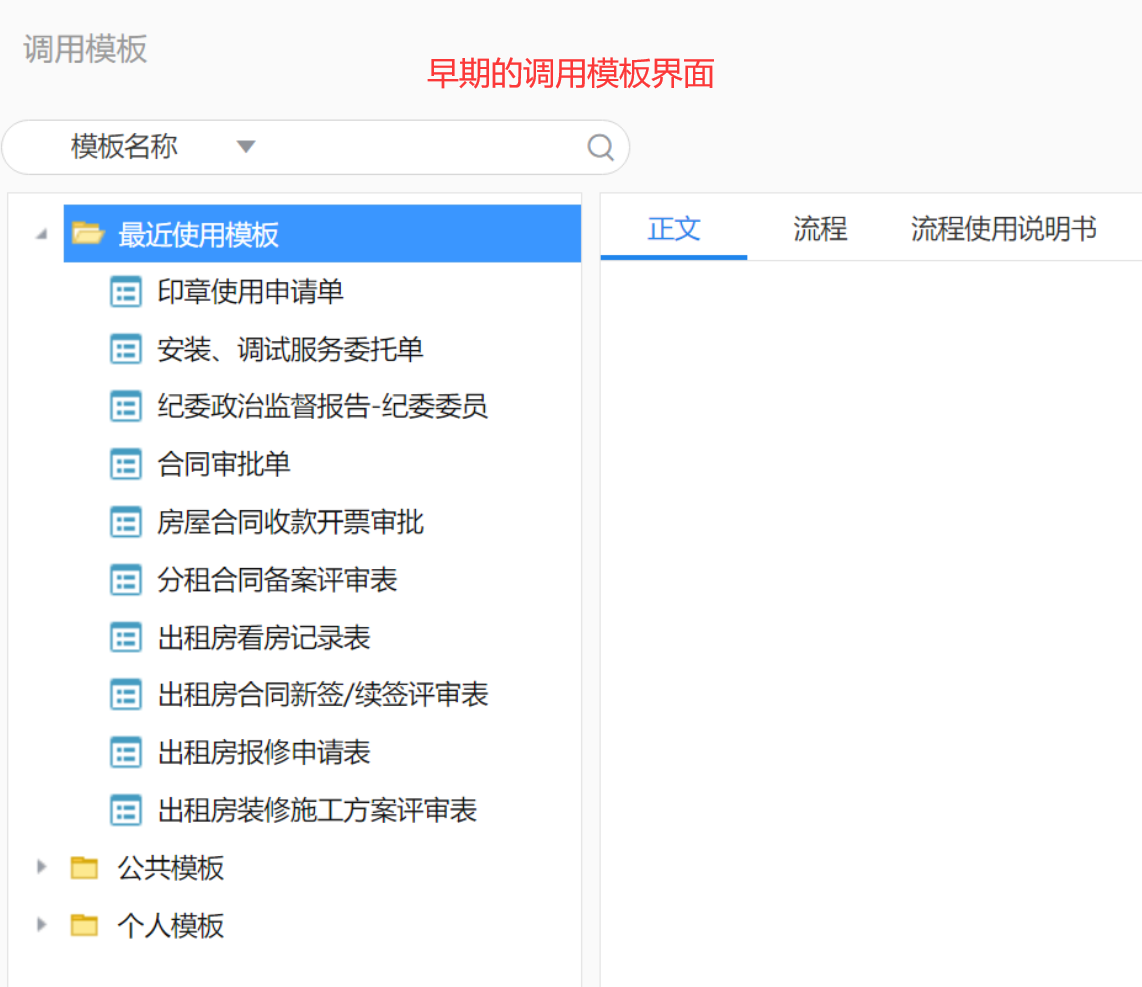Select the 出租房报修申请表 template
Image resolution: width=1142 pixels, height=987 pixels.
click(x=264, y=752)
